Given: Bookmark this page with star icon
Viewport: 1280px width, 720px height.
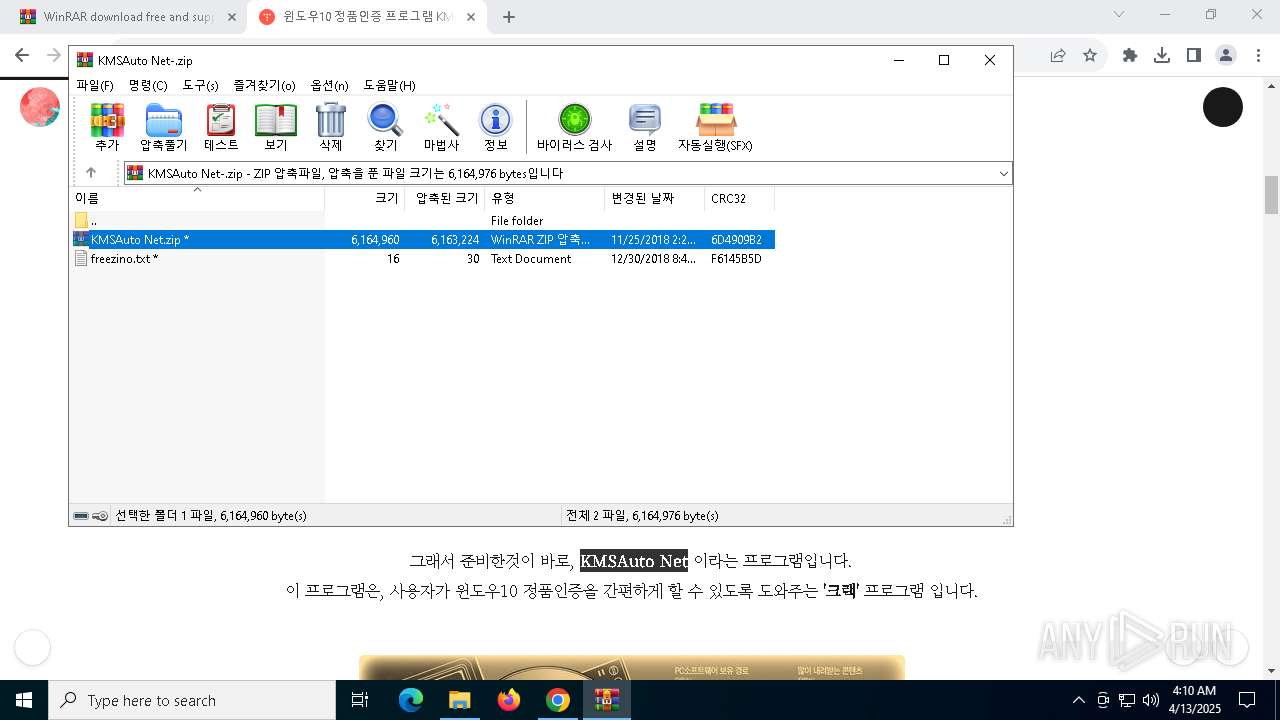Looking at the screenshot, I should 1090,55.
